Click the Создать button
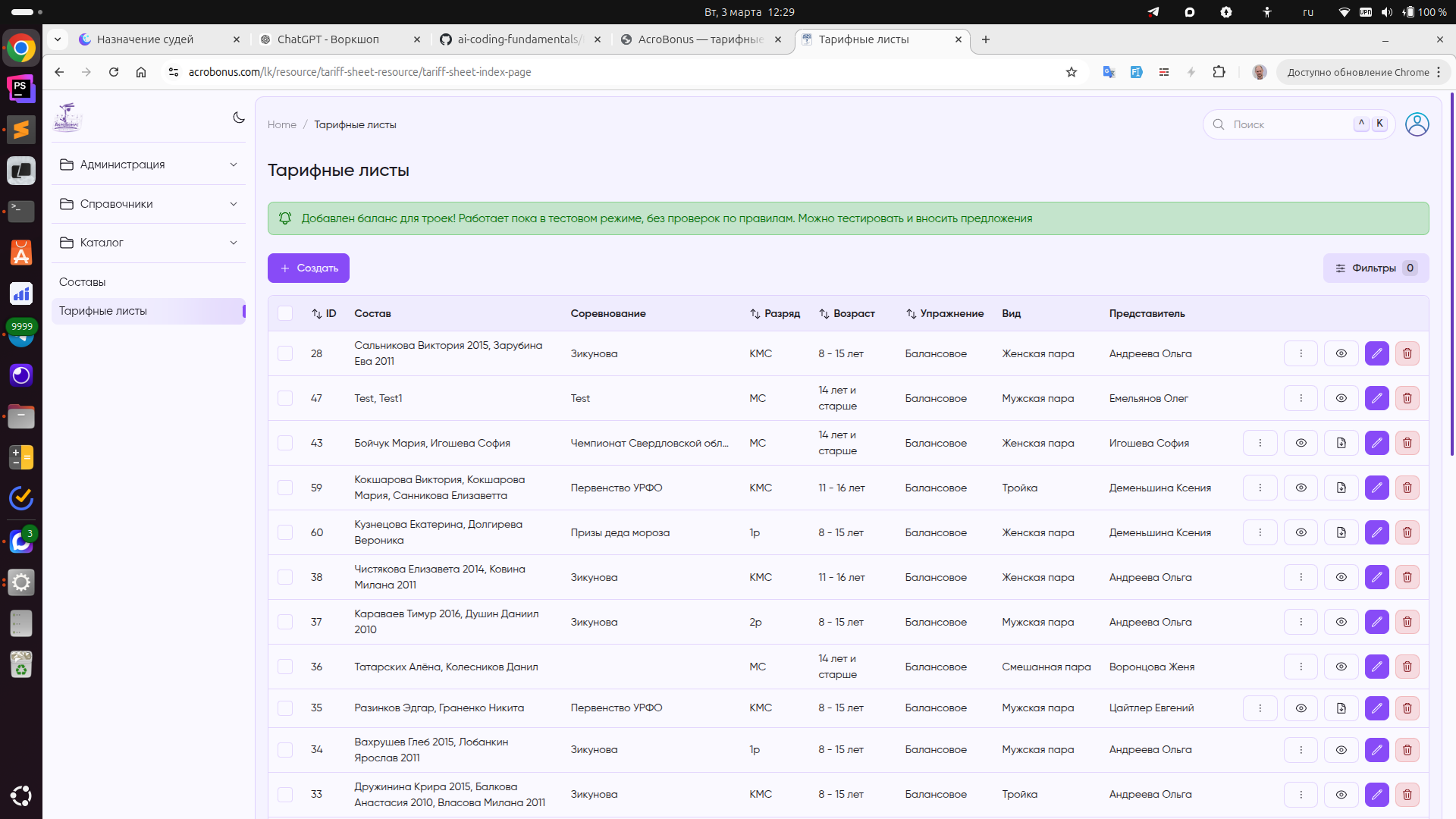 click(309, 268)
